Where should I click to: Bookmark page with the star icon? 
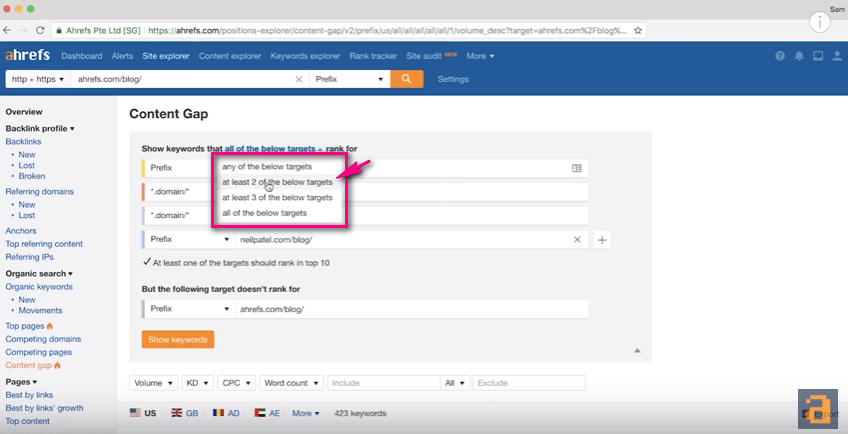638,30
